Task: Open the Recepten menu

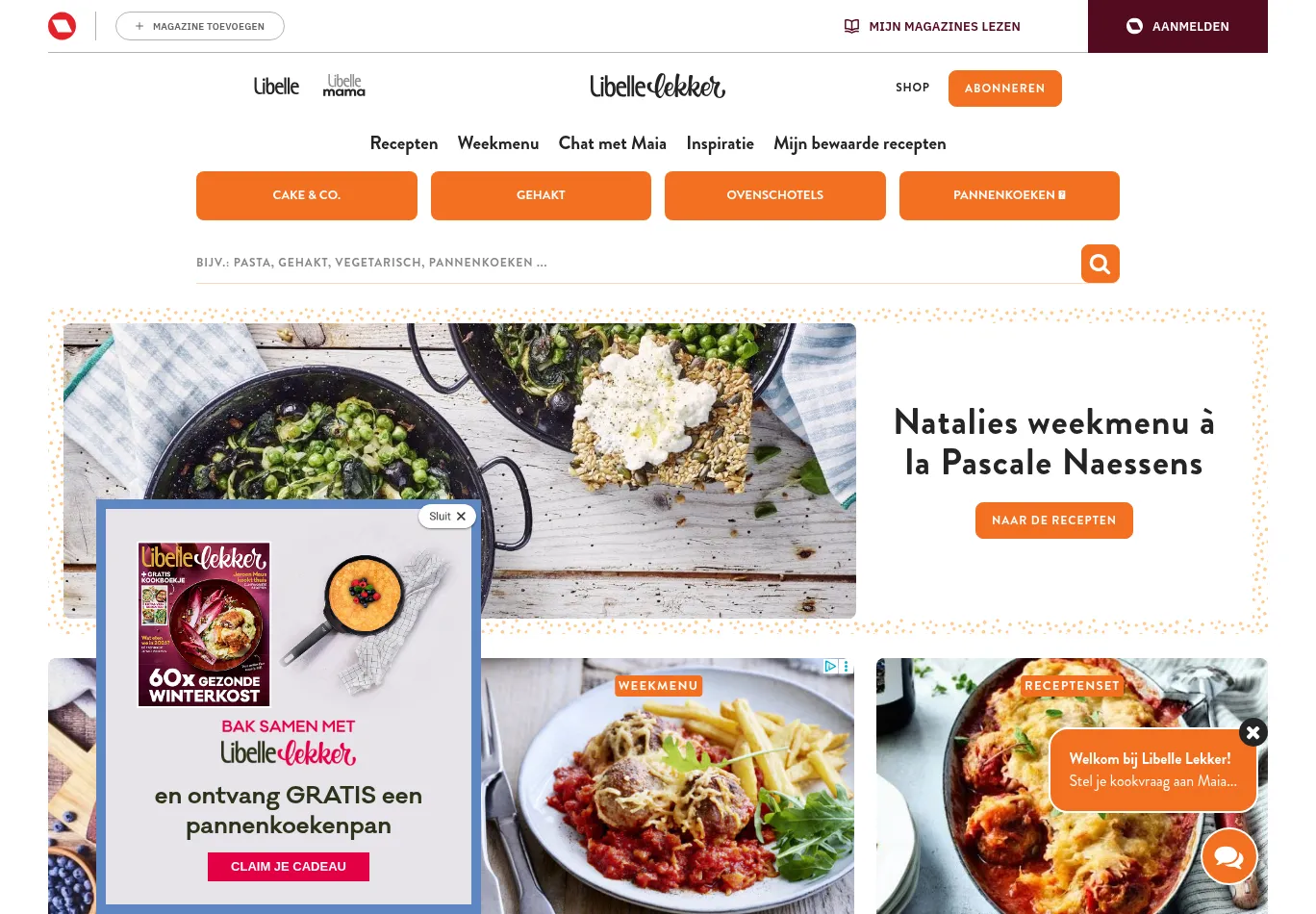Action: point(404,143)
